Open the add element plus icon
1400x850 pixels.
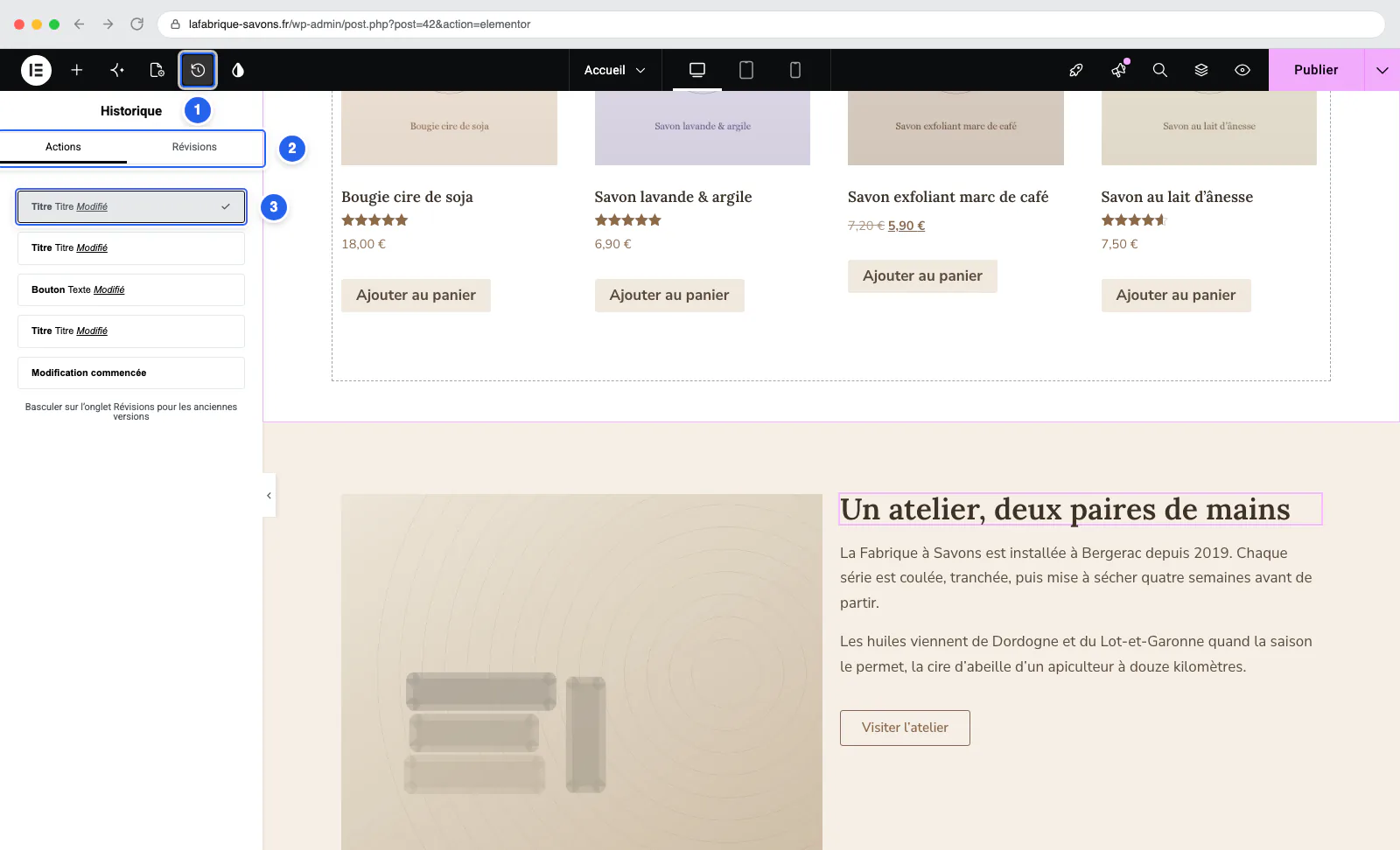[x=77, y=70]
